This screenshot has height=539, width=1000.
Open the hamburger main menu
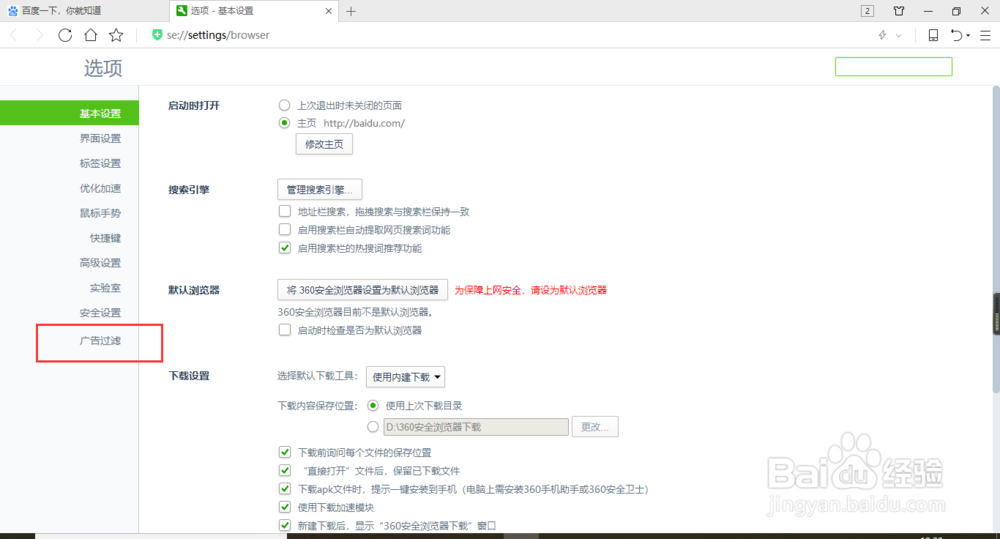tap(985, 36)
